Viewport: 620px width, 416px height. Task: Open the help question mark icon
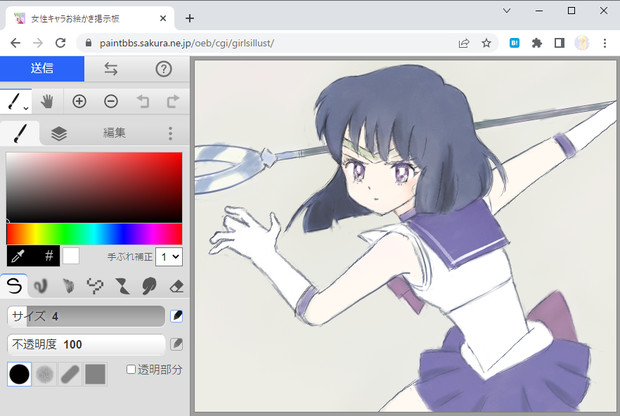click(x=164, y=68)
